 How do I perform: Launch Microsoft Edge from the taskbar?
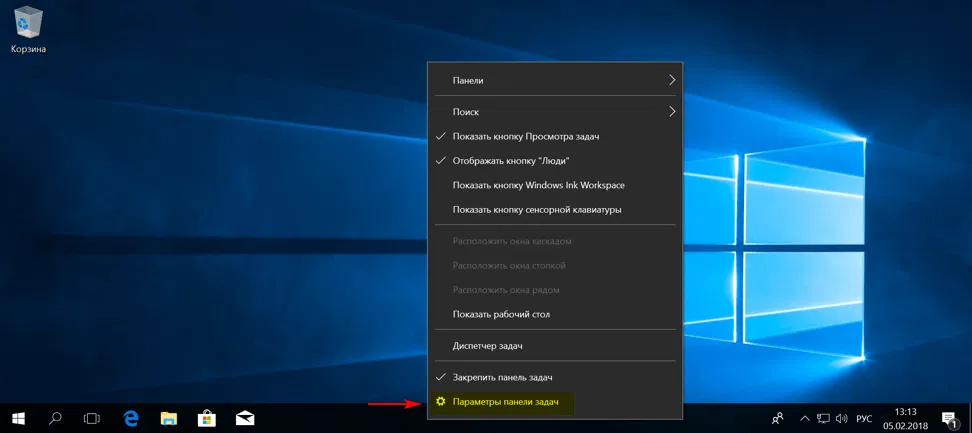point(131,418)
